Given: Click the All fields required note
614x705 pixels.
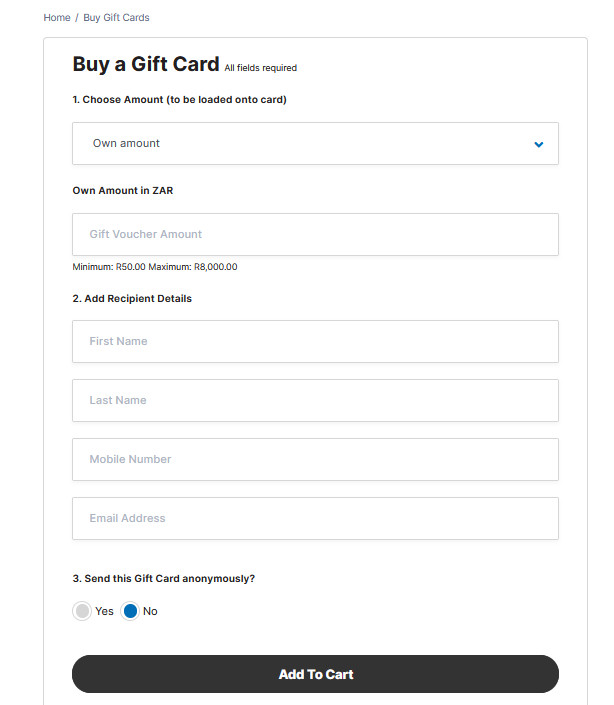Looking at the screenshot, I should (261, 68).
